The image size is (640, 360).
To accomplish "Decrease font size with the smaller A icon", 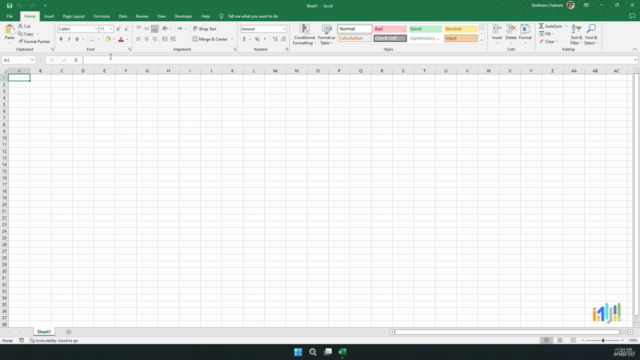I will click(x=126, y=29).
